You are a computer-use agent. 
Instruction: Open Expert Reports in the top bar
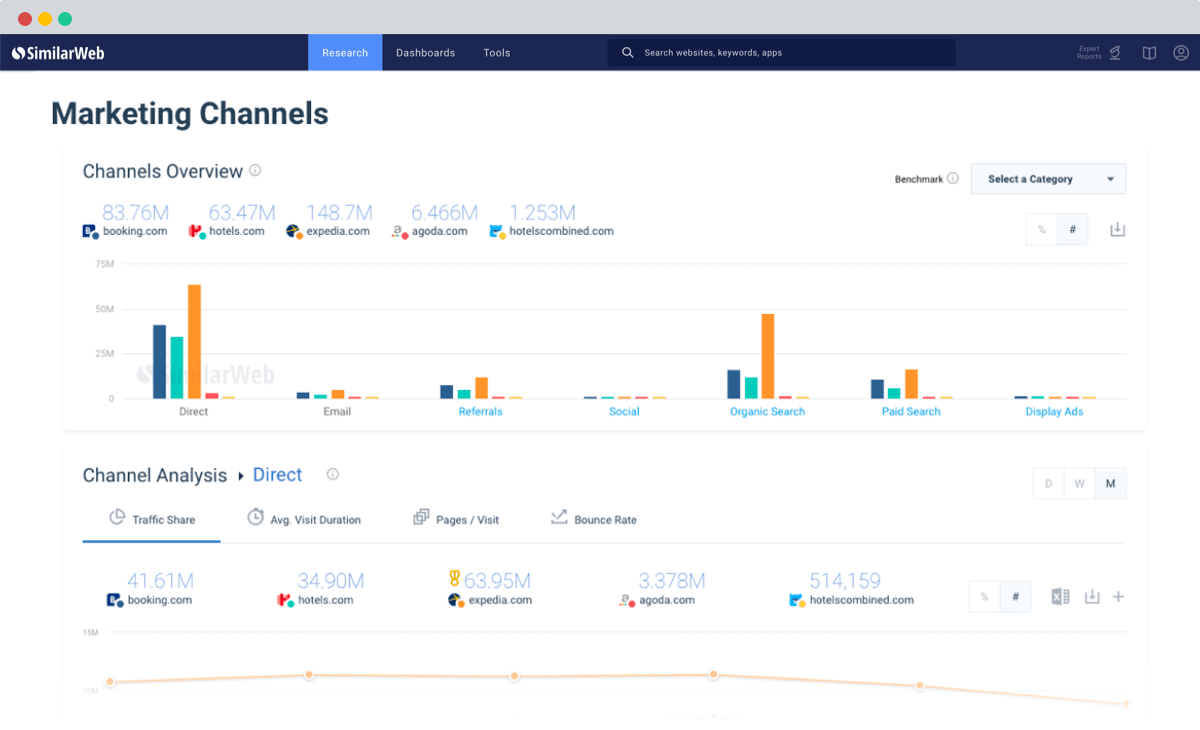tap(1098, 53)
